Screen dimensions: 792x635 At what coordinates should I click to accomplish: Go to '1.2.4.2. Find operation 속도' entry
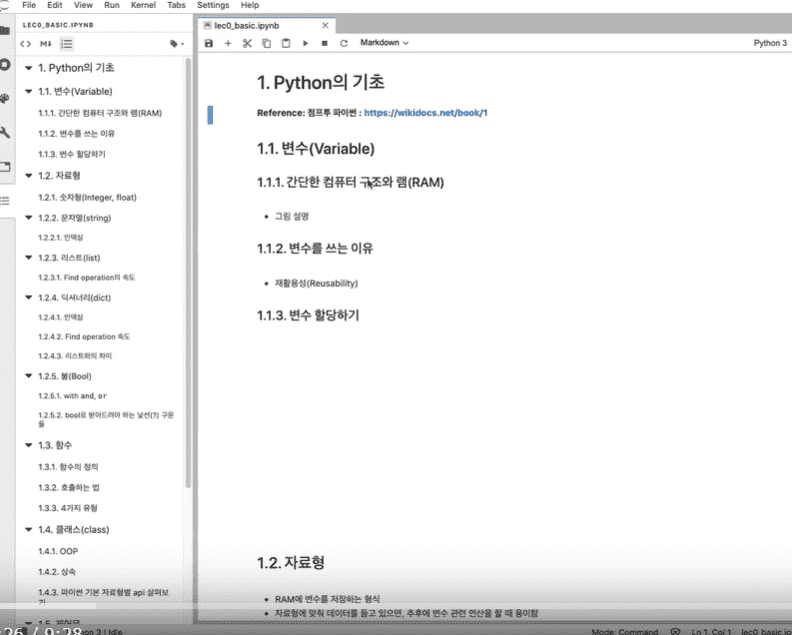[84, 337]
